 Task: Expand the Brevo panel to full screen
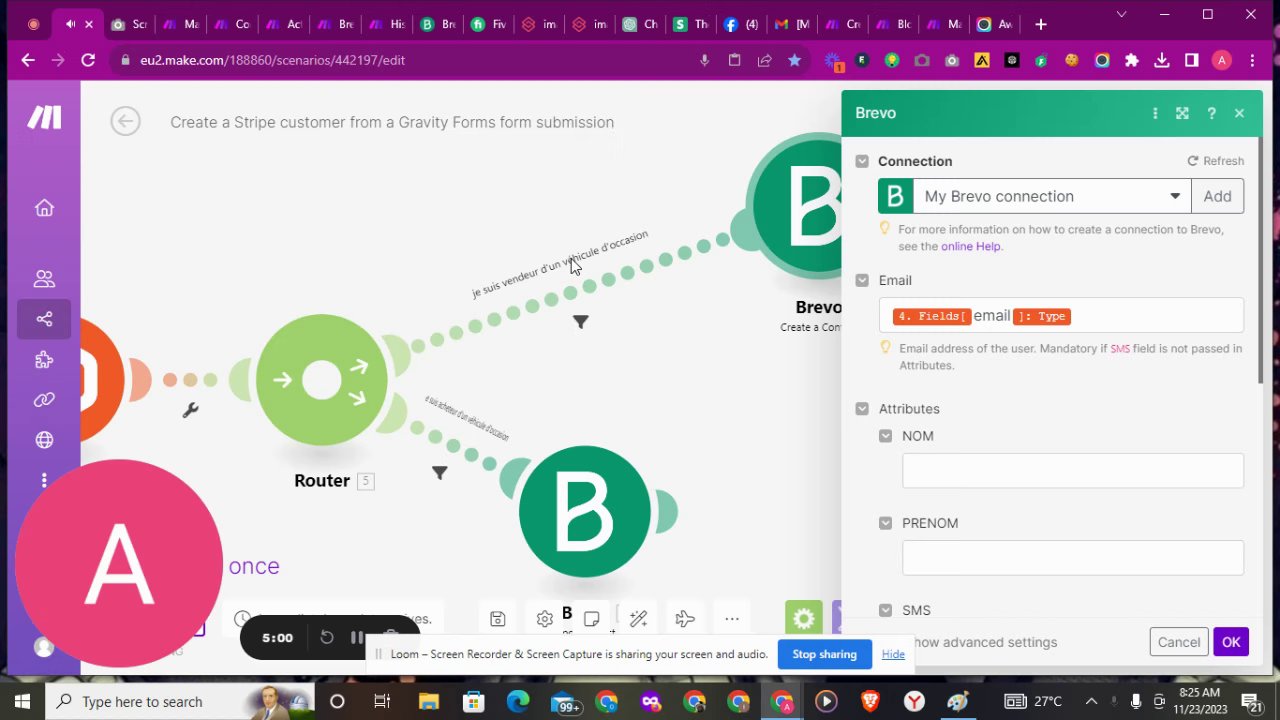1182,113
